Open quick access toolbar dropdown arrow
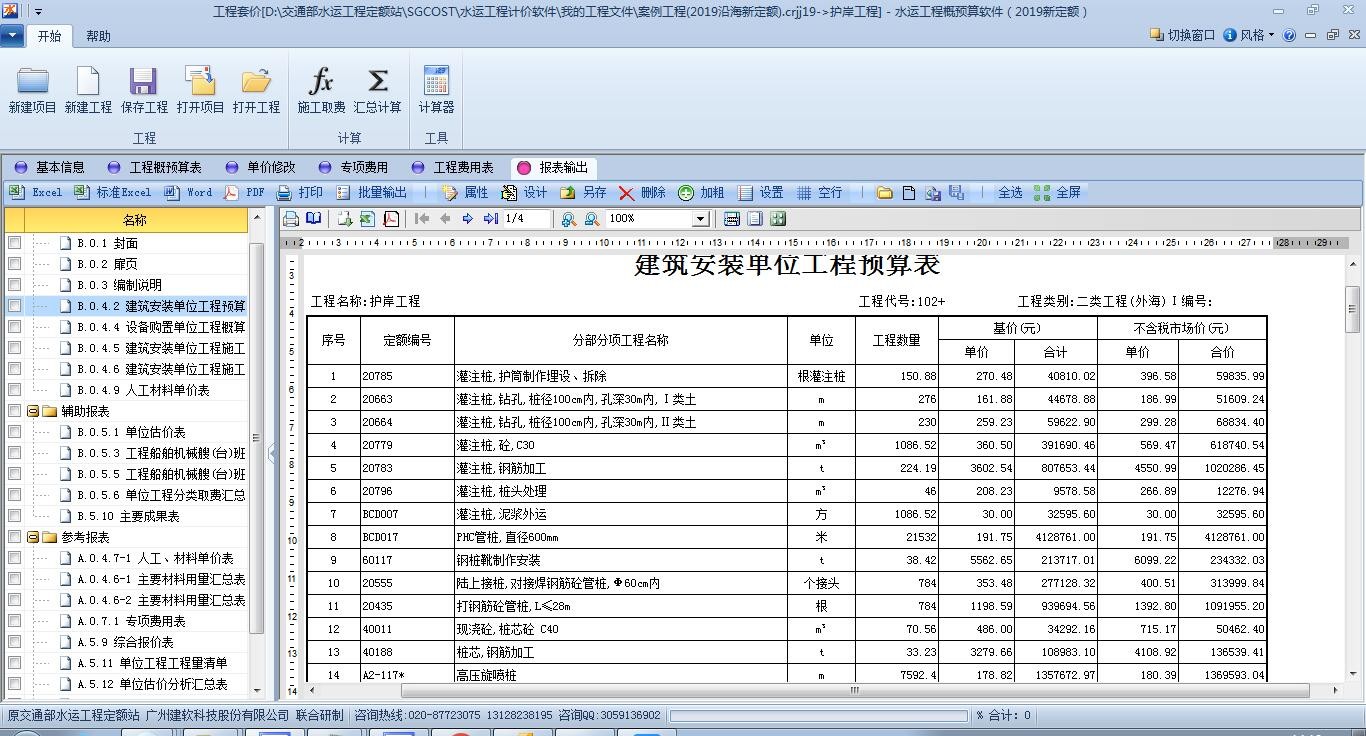Image resolution: width=1366 pixels, height=736 pixels. [37, 12]
